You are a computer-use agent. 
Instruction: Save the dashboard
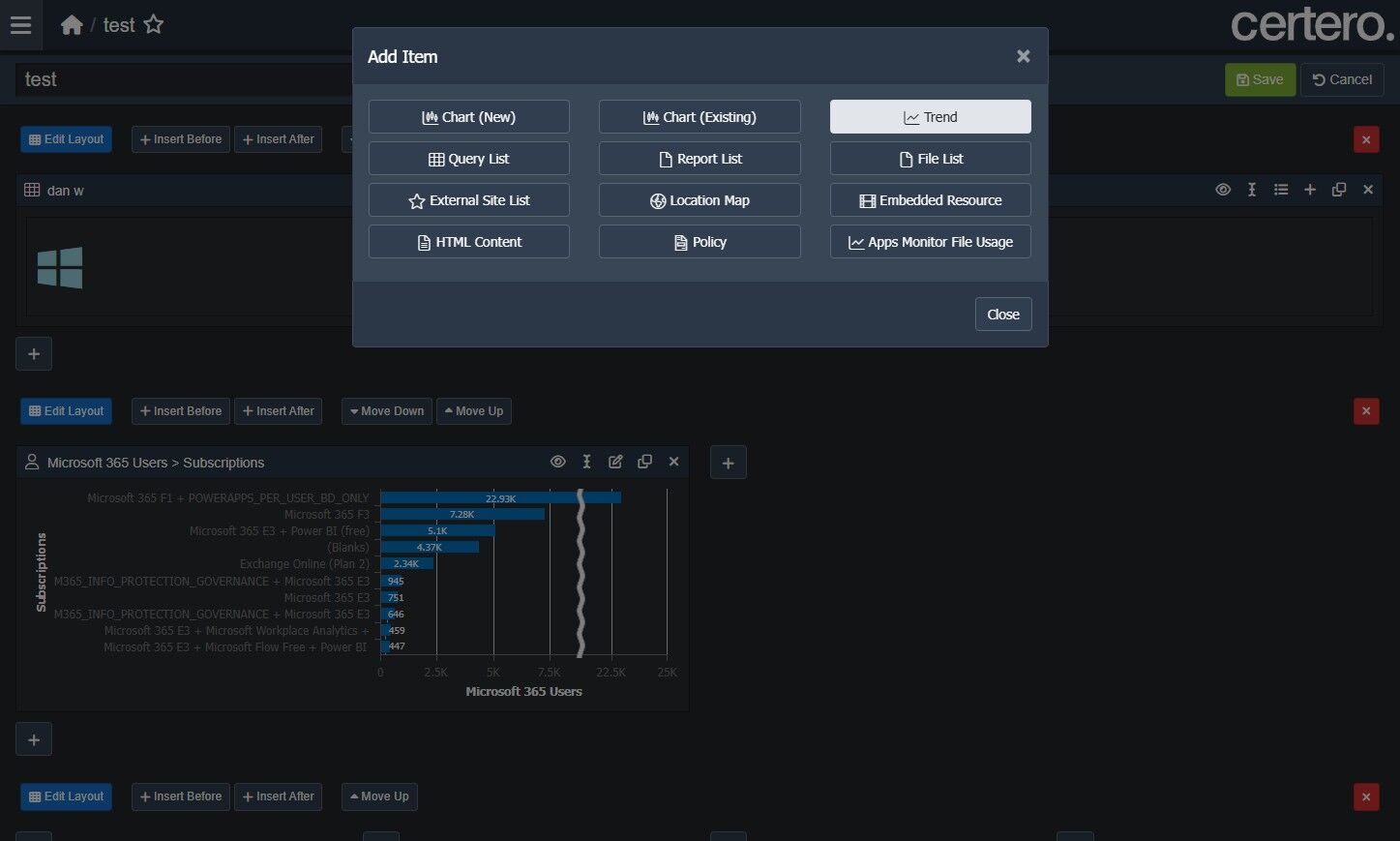(x=1260, y=79)
